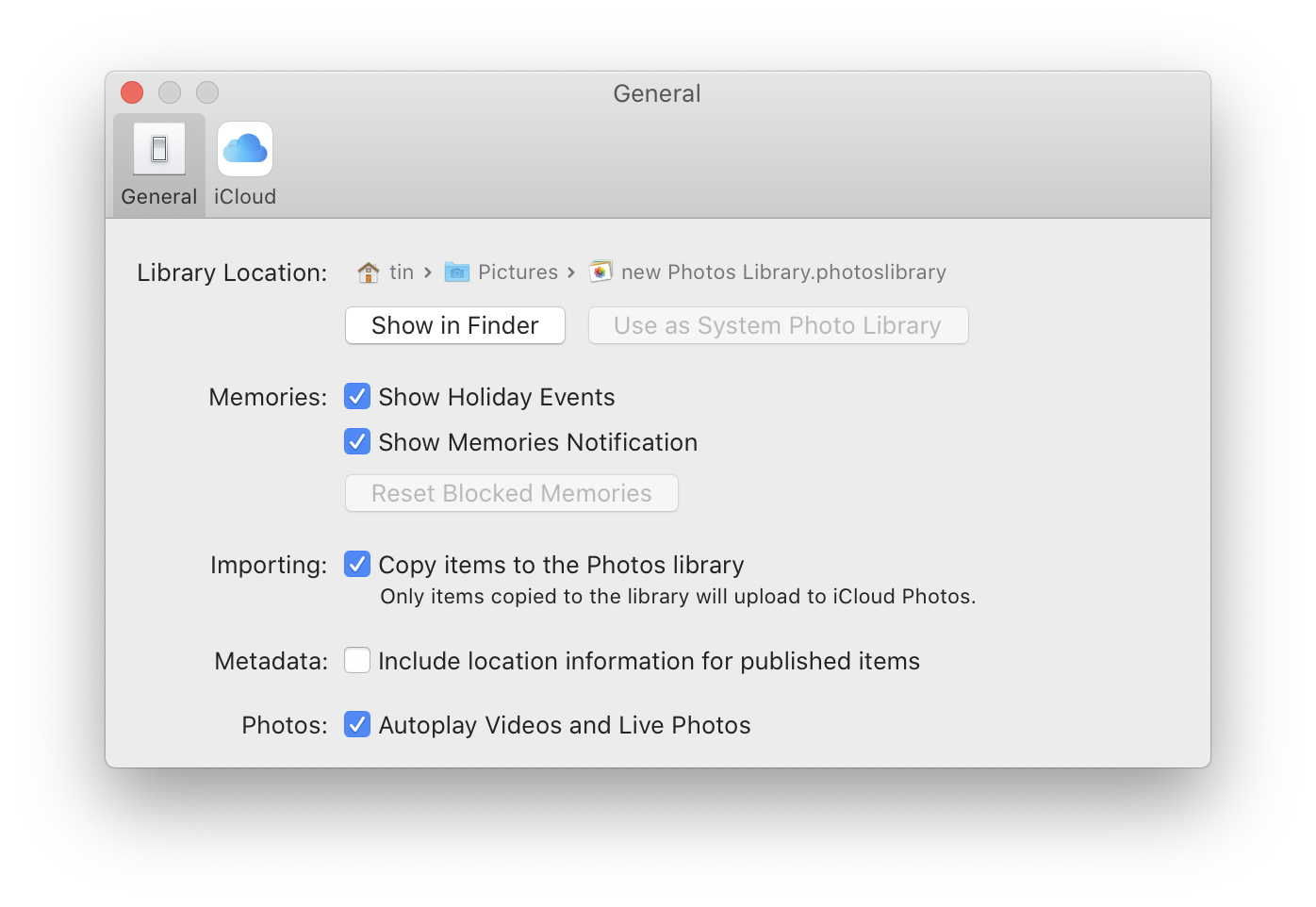
Task: Click the home folder icon beside tin
Action: click(x=369, y=272)
